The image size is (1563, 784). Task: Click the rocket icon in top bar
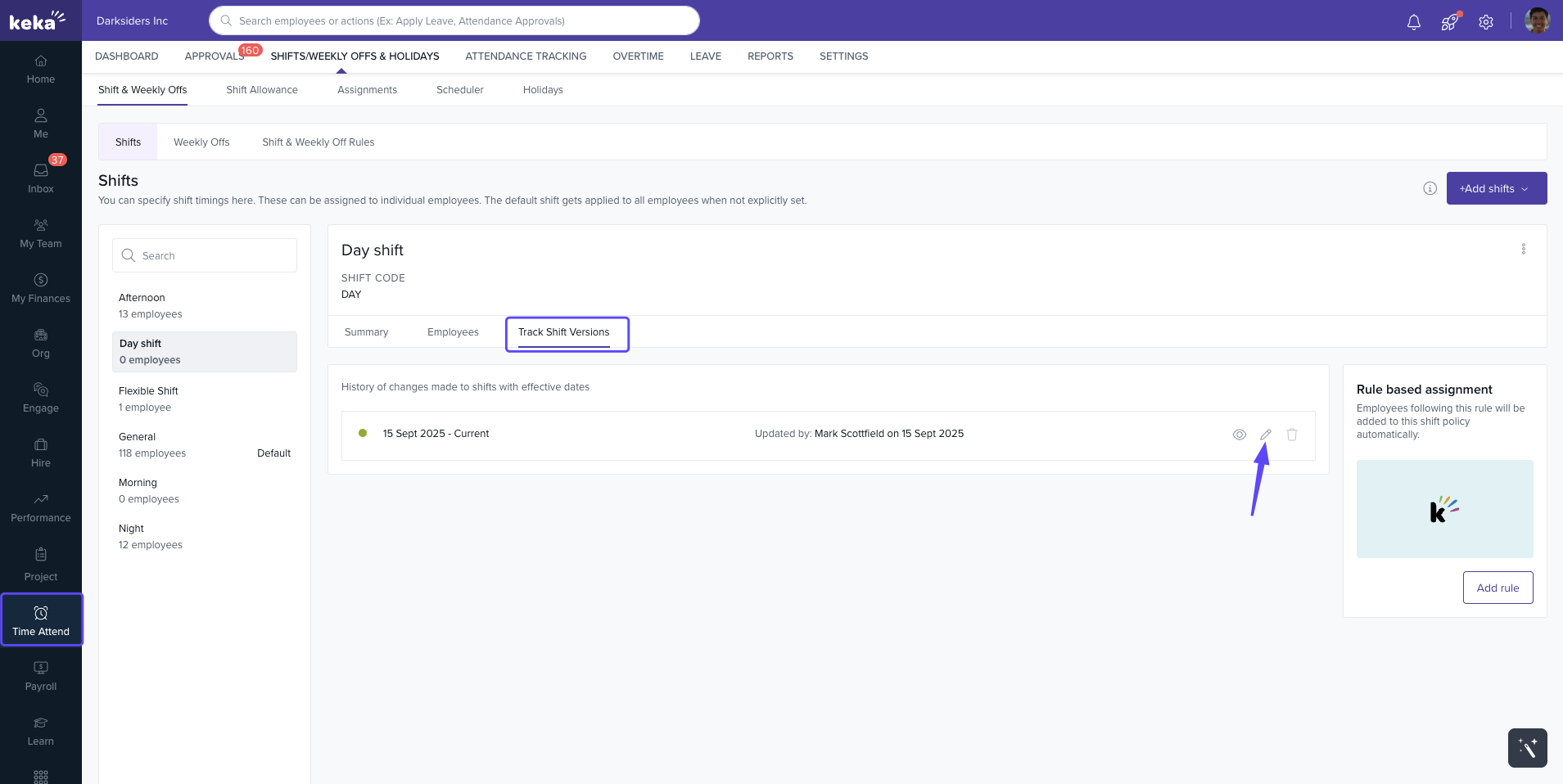(1449, 22)
